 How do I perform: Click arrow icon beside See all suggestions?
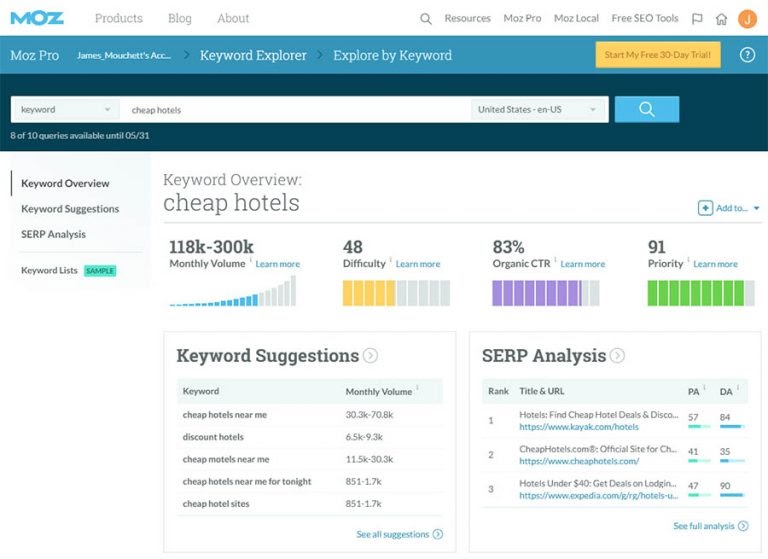[x=438, y=534]
